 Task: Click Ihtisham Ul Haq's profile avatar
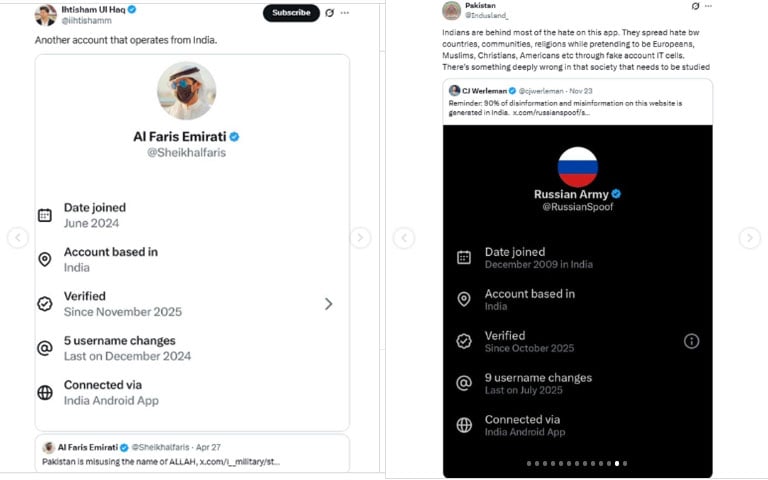coord(45,14)
